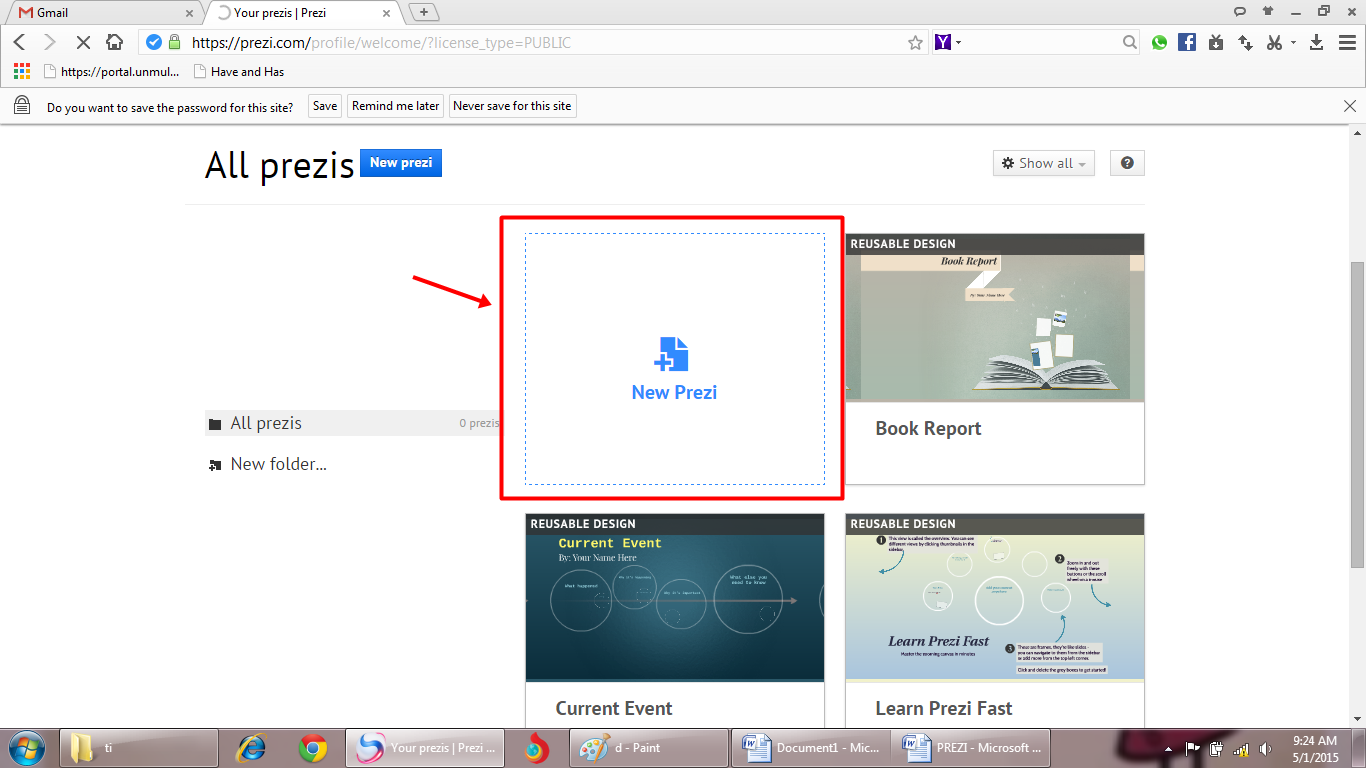The image size is (1366, 768).
Task: Open the Book Report template thumbnail
Action: (x=995, y=318)
